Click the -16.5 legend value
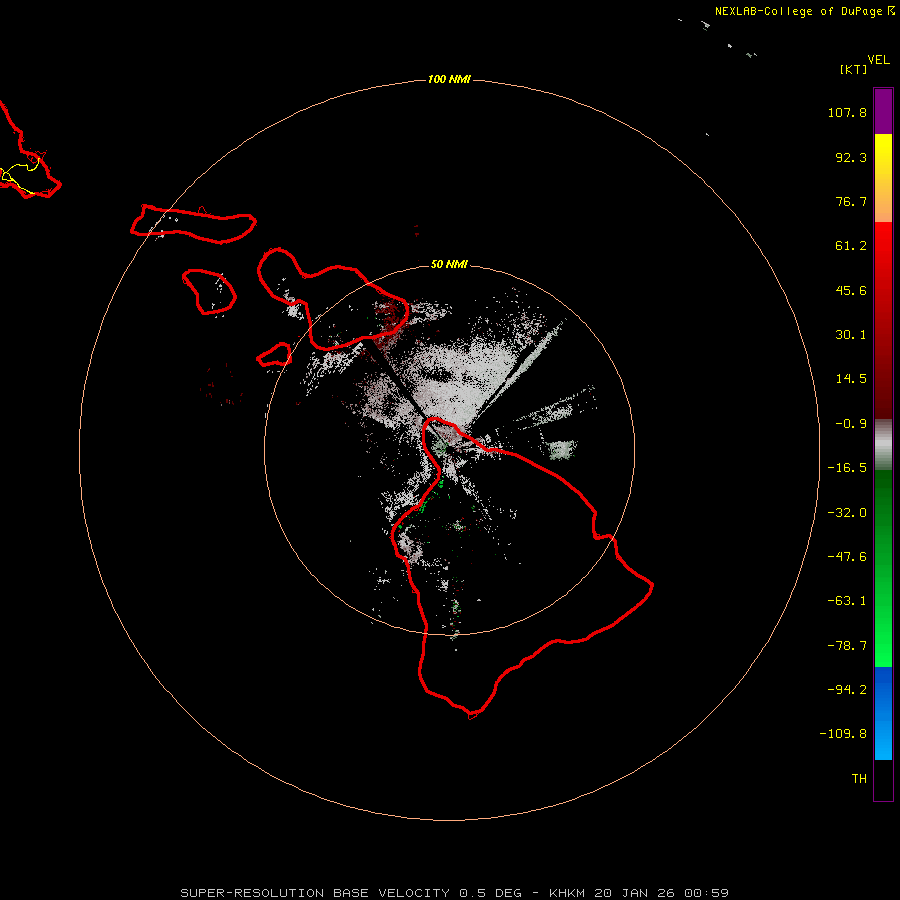Screen dimensions: 900x900 click(847, 468)
